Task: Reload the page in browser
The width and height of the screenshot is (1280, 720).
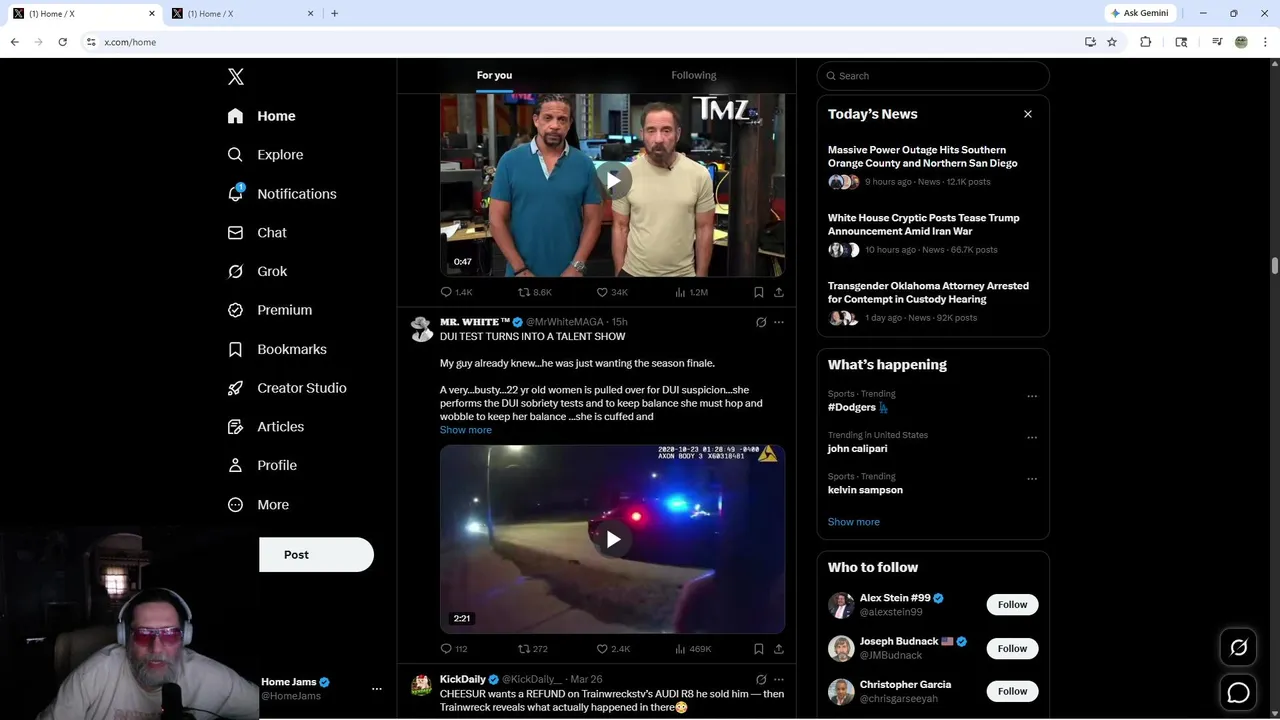Action: pyautogui.click(x=62, y=42)
